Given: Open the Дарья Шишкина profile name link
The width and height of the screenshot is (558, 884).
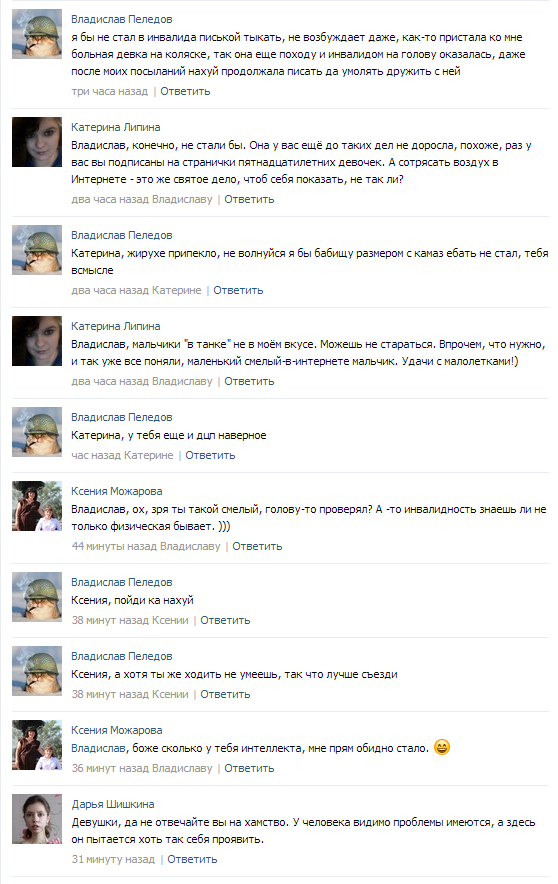Looking at the screenshot, I should 113,804.
